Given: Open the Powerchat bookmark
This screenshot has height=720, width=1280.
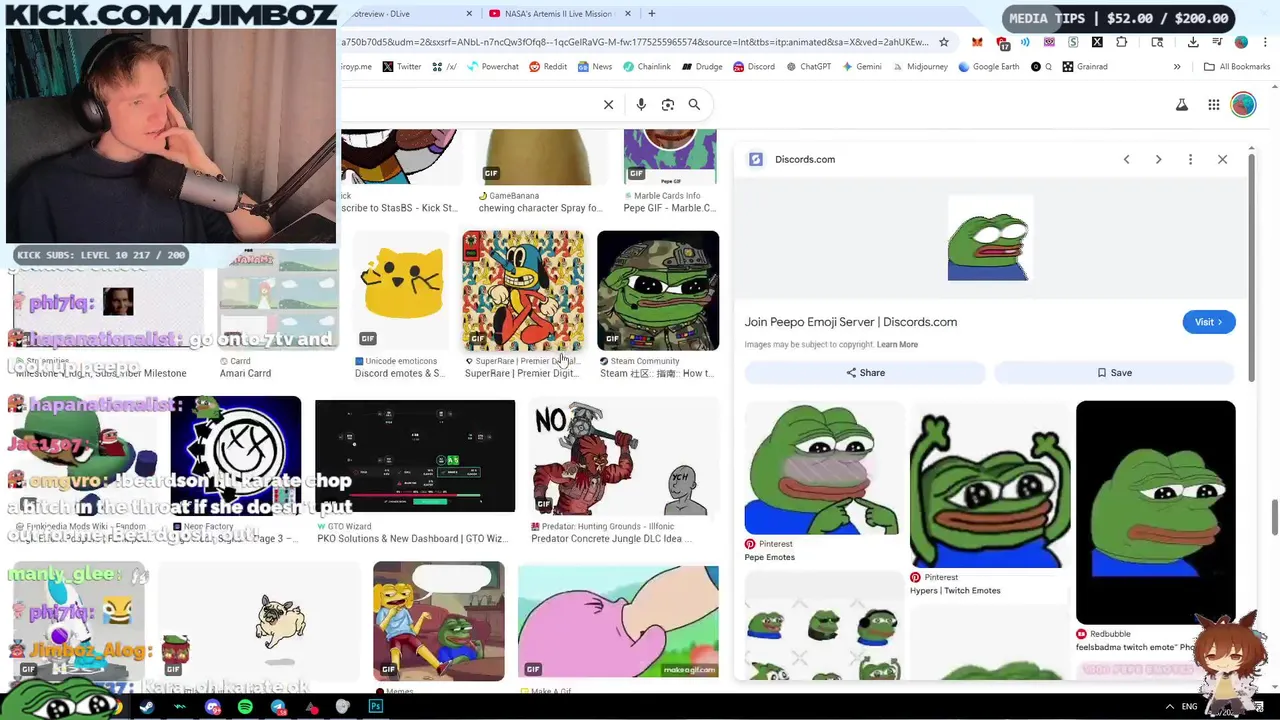Looking at the screenshot, I should coord(492,67).
